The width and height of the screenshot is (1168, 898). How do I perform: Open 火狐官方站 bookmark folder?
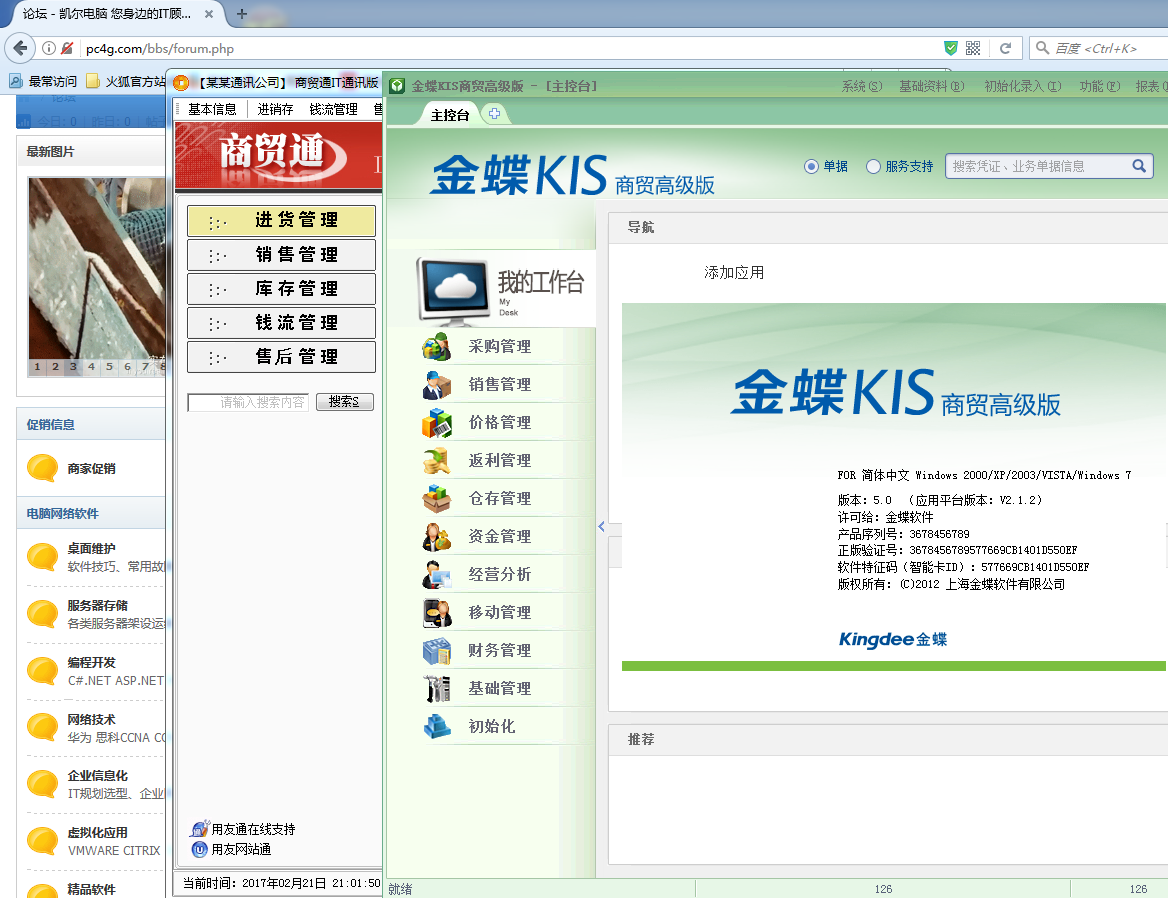point(125,81)
